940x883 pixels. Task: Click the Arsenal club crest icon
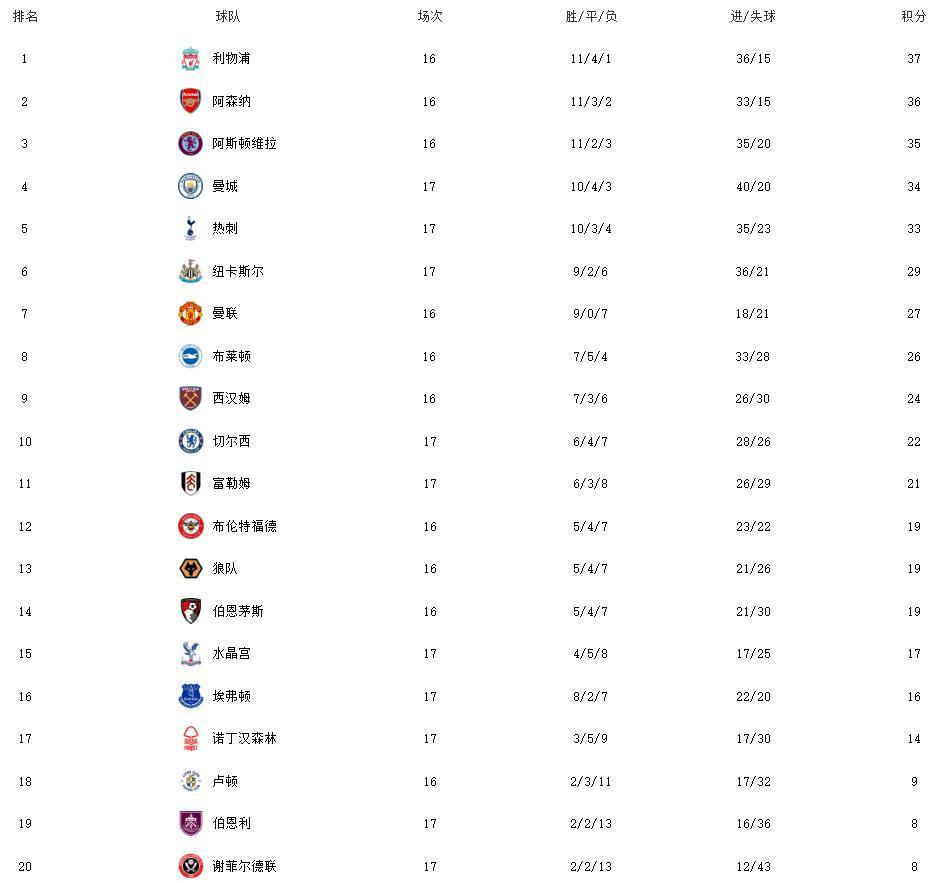pyautogui.click(x=190, y=101)
